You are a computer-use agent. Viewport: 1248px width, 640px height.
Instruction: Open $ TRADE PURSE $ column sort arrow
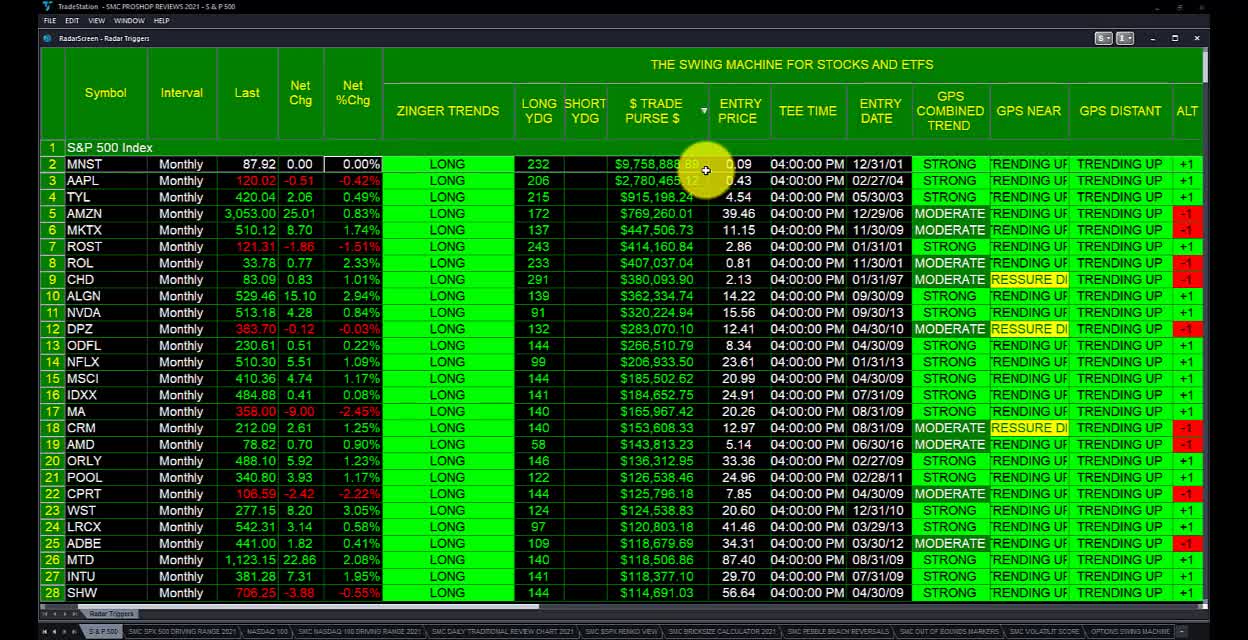(703, 111)
